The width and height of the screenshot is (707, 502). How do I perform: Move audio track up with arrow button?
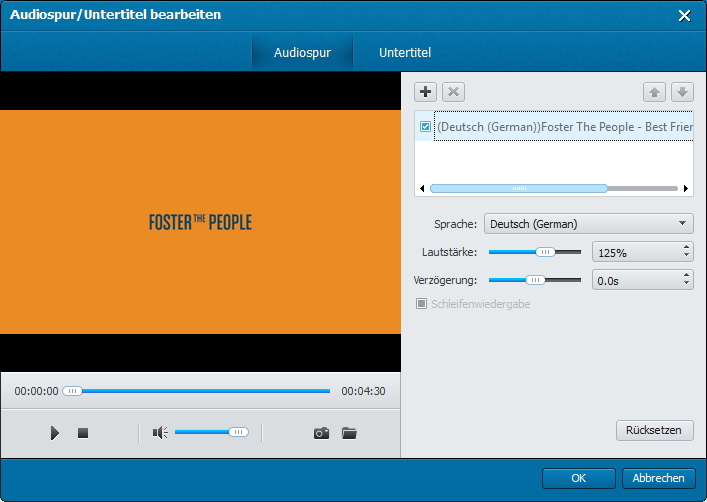click(654, 92)
